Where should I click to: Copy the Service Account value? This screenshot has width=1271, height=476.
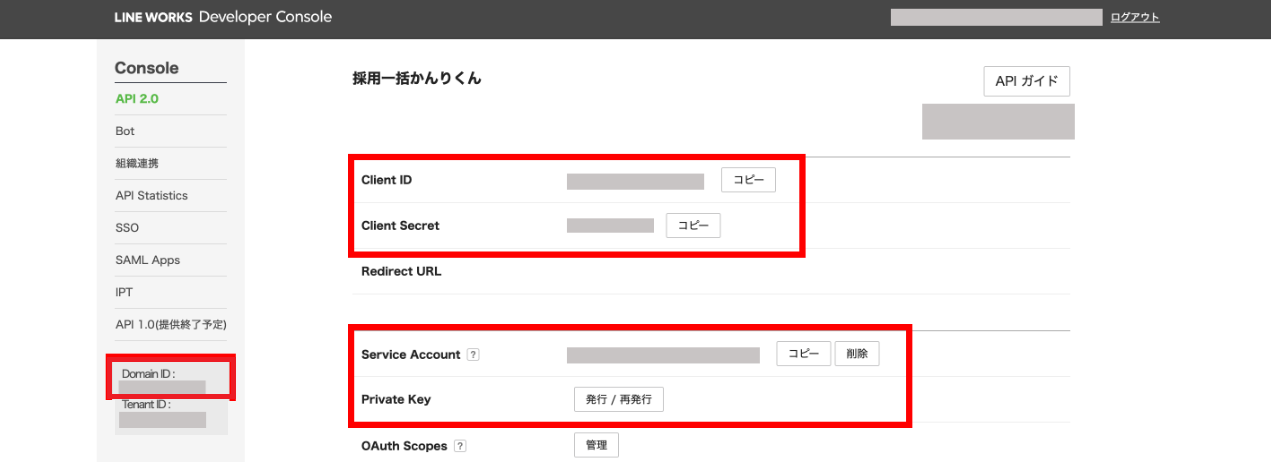[803, 354]
